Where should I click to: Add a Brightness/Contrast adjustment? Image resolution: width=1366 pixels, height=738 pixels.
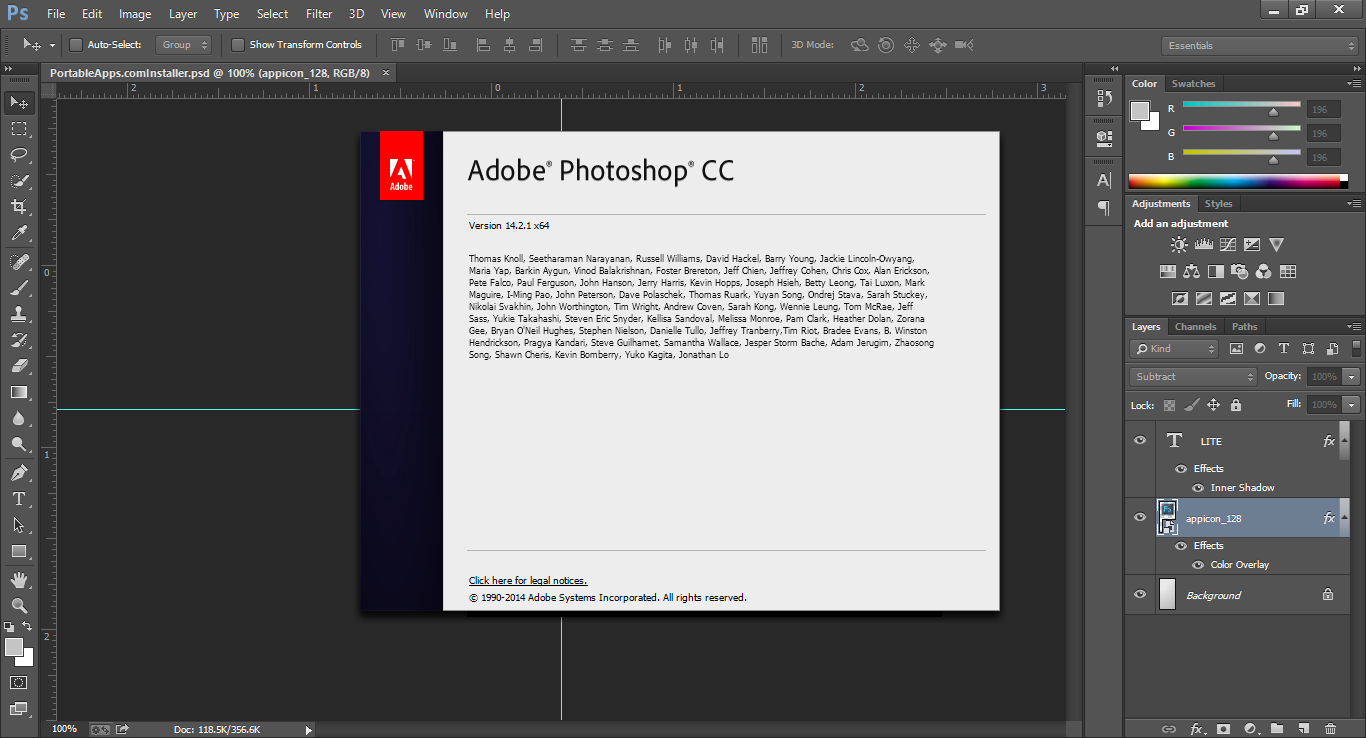1179,244
